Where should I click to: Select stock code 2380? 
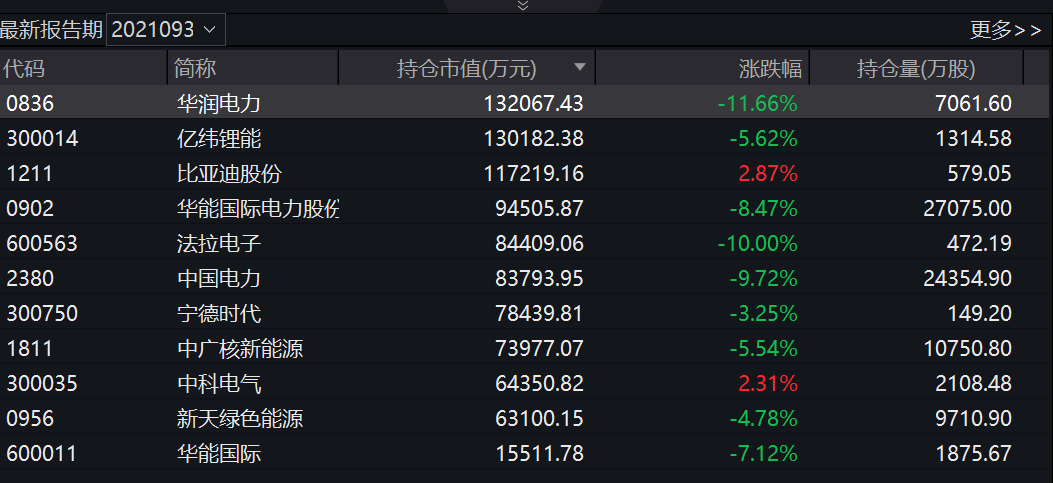(30, 278)
